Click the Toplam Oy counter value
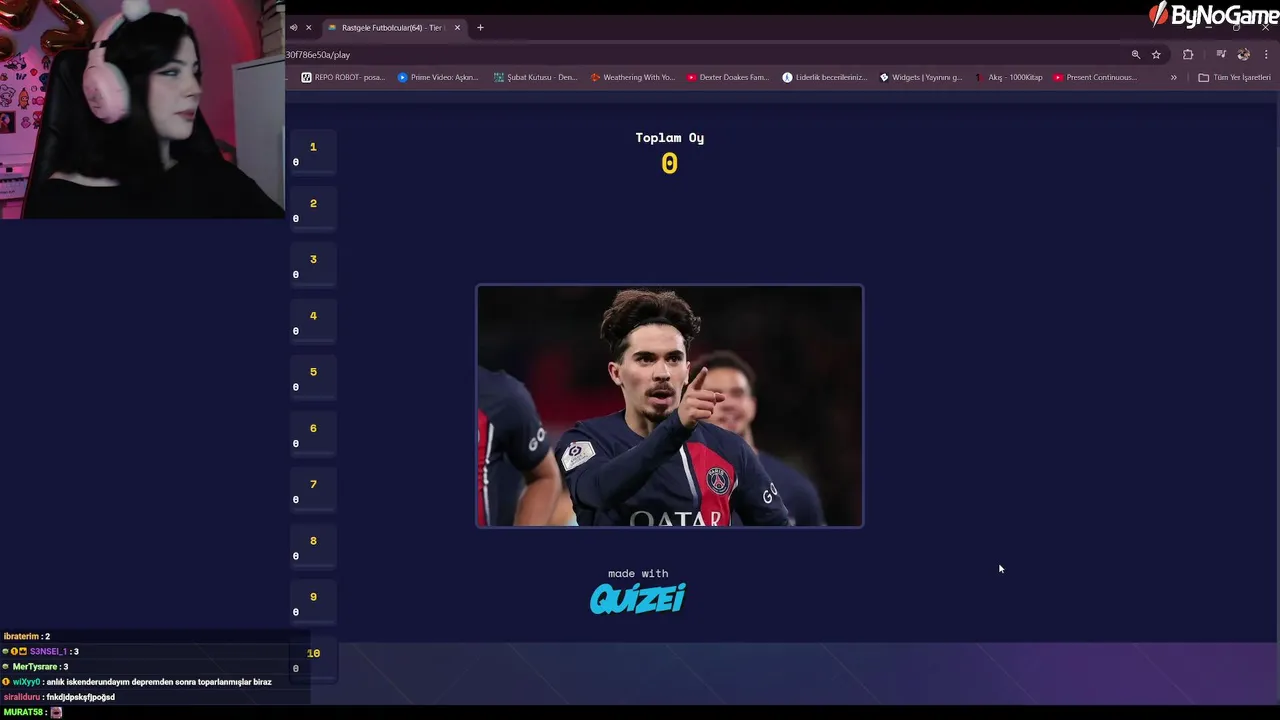Screen dimensions: 1280x720 tap(669, 164)
